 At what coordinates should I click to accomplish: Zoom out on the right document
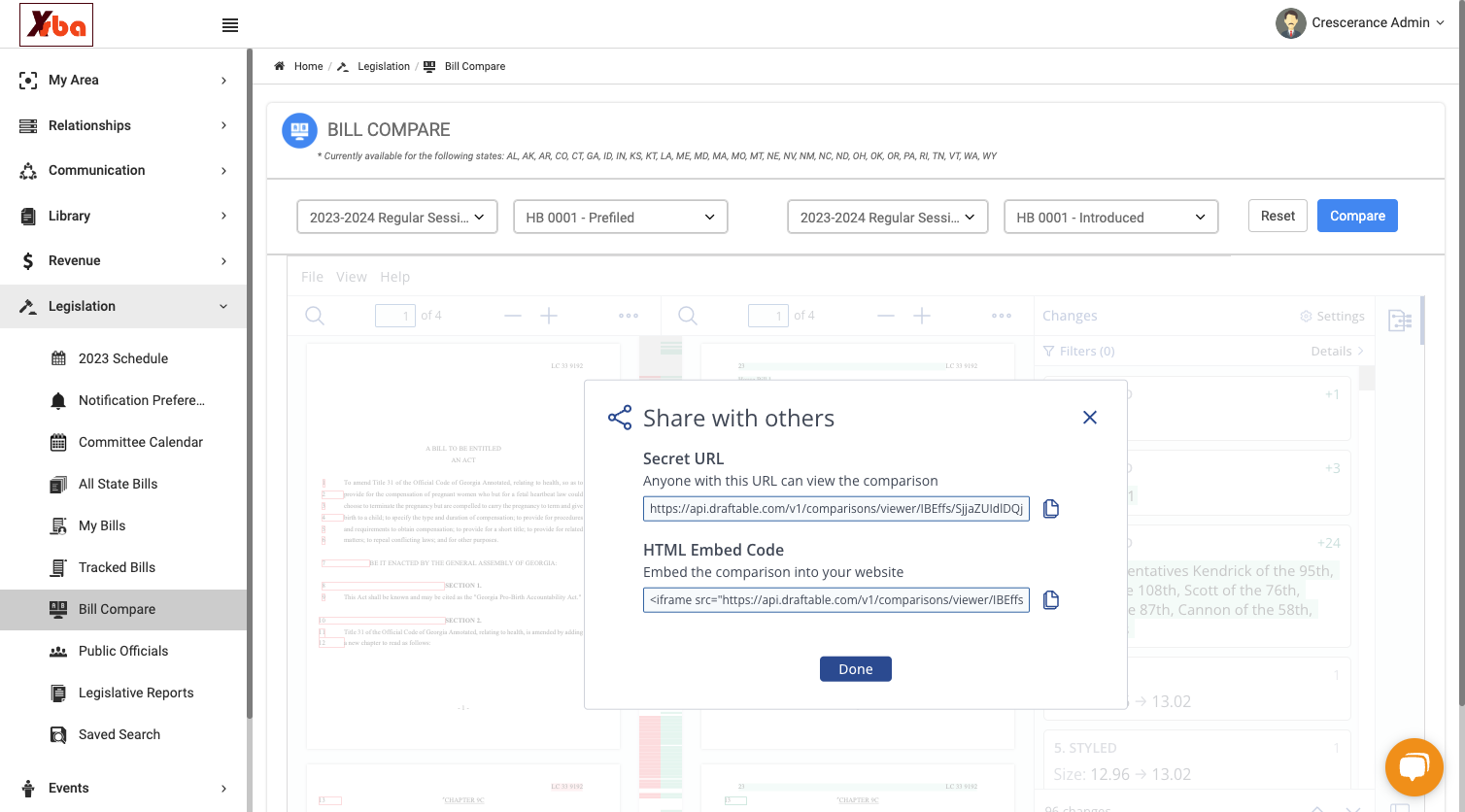(886, 316)
